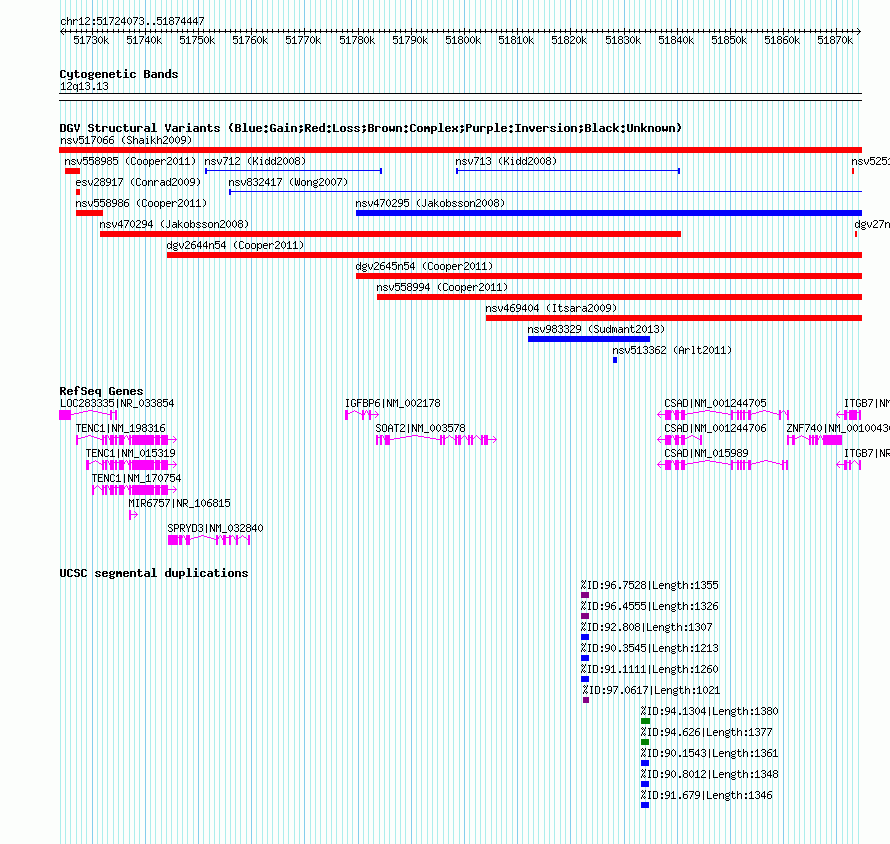
Task: Click the UCSC segmental duplications track title
Action: point(154,573)
